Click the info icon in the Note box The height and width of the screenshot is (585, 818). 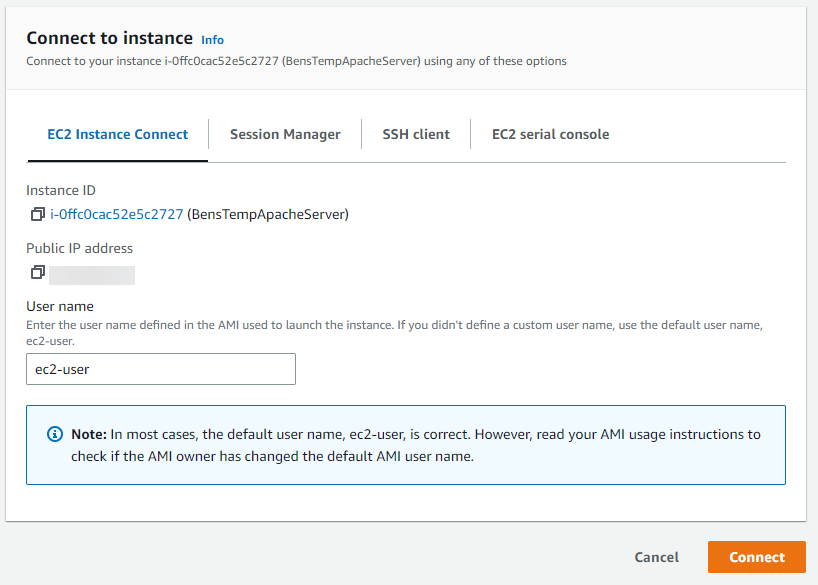tap(55, 434)
